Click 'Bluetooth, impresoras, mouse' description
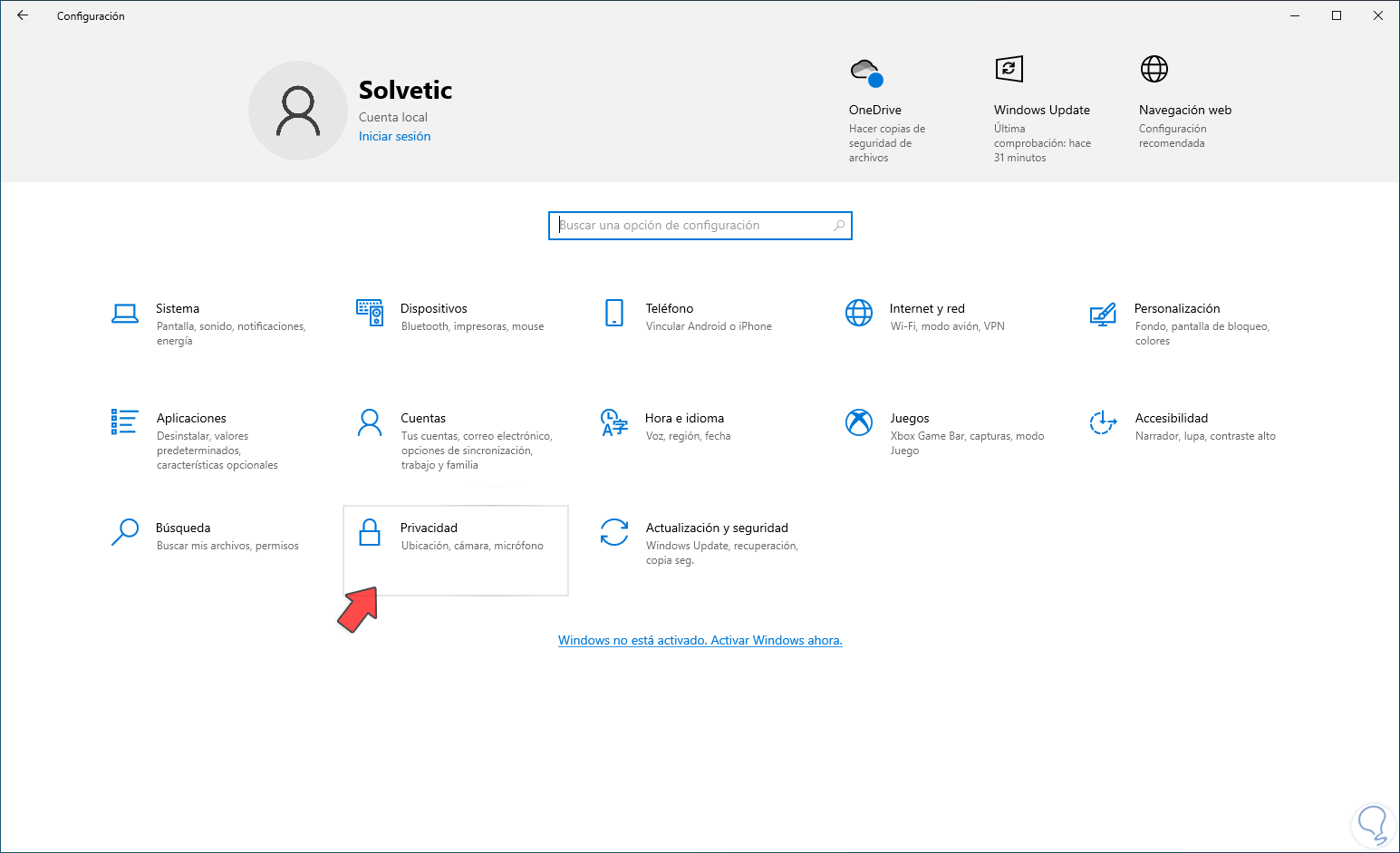The image size is (1400, 853). click(472, 326)
